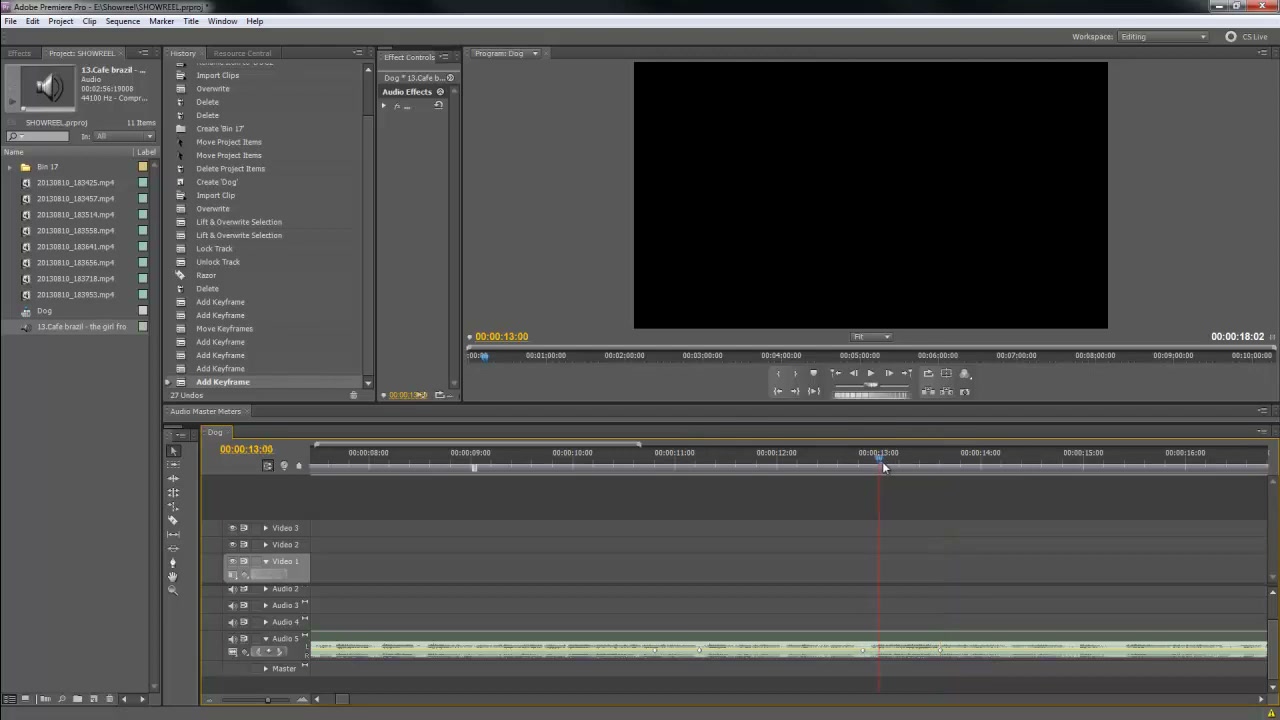Screen dimensions: 1280x720
Task: Click the Set Out point icon
Action: pos(795,373)
